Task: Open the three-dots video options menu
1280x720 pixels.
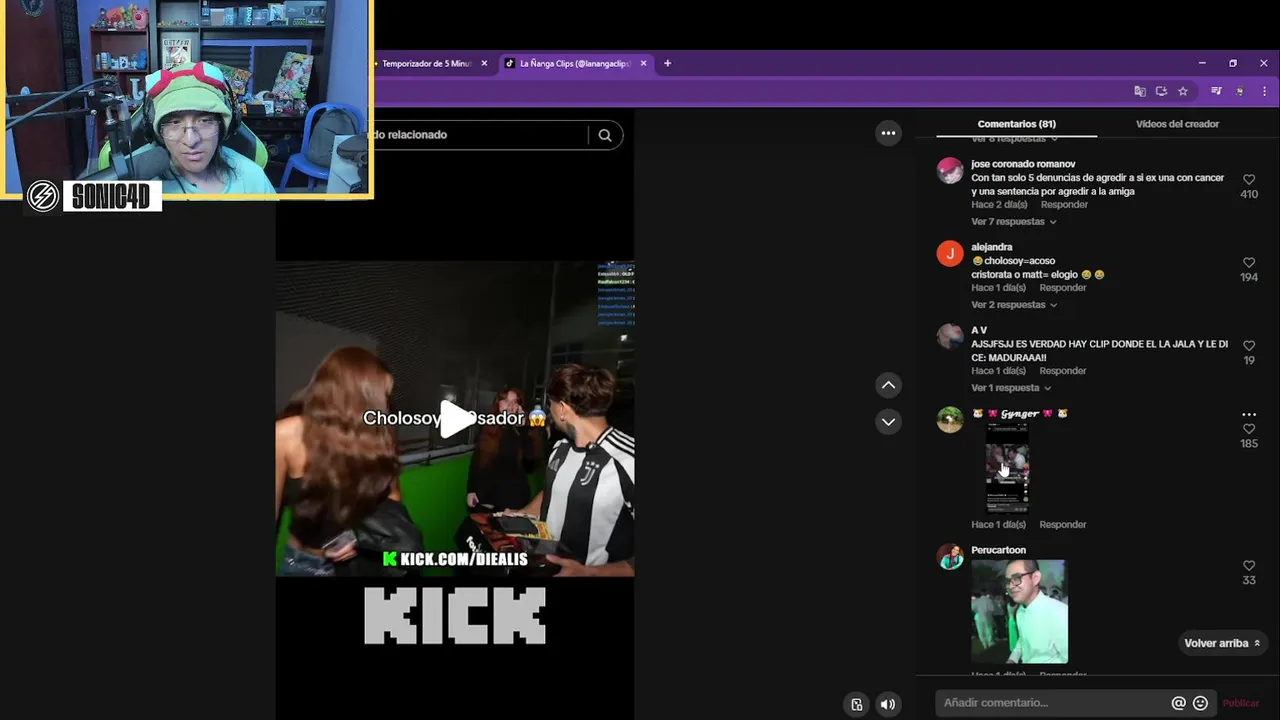Action: coord(888,133)
